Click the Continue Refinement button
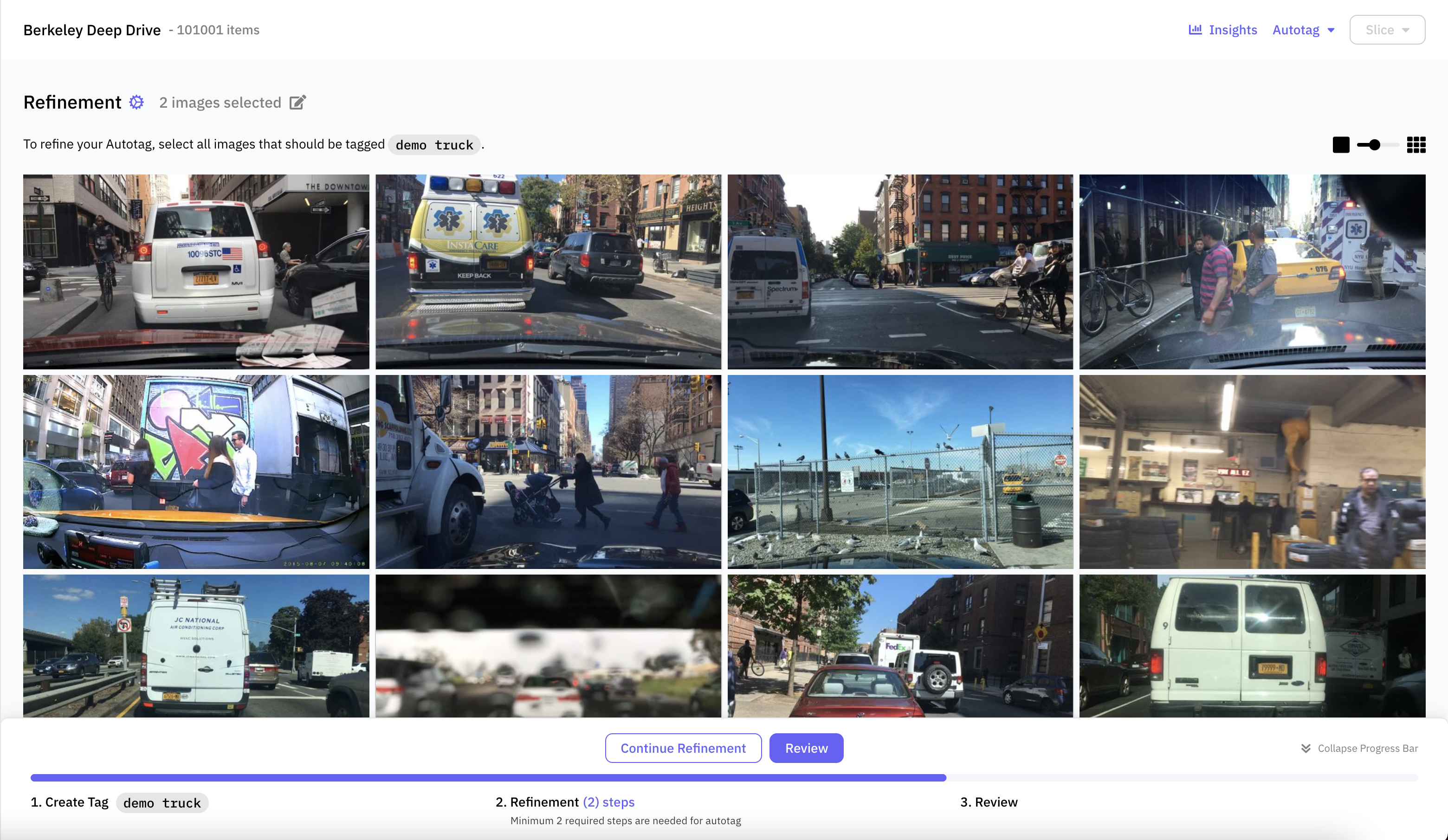The image size is (1448, 840). tap(683, 748)
